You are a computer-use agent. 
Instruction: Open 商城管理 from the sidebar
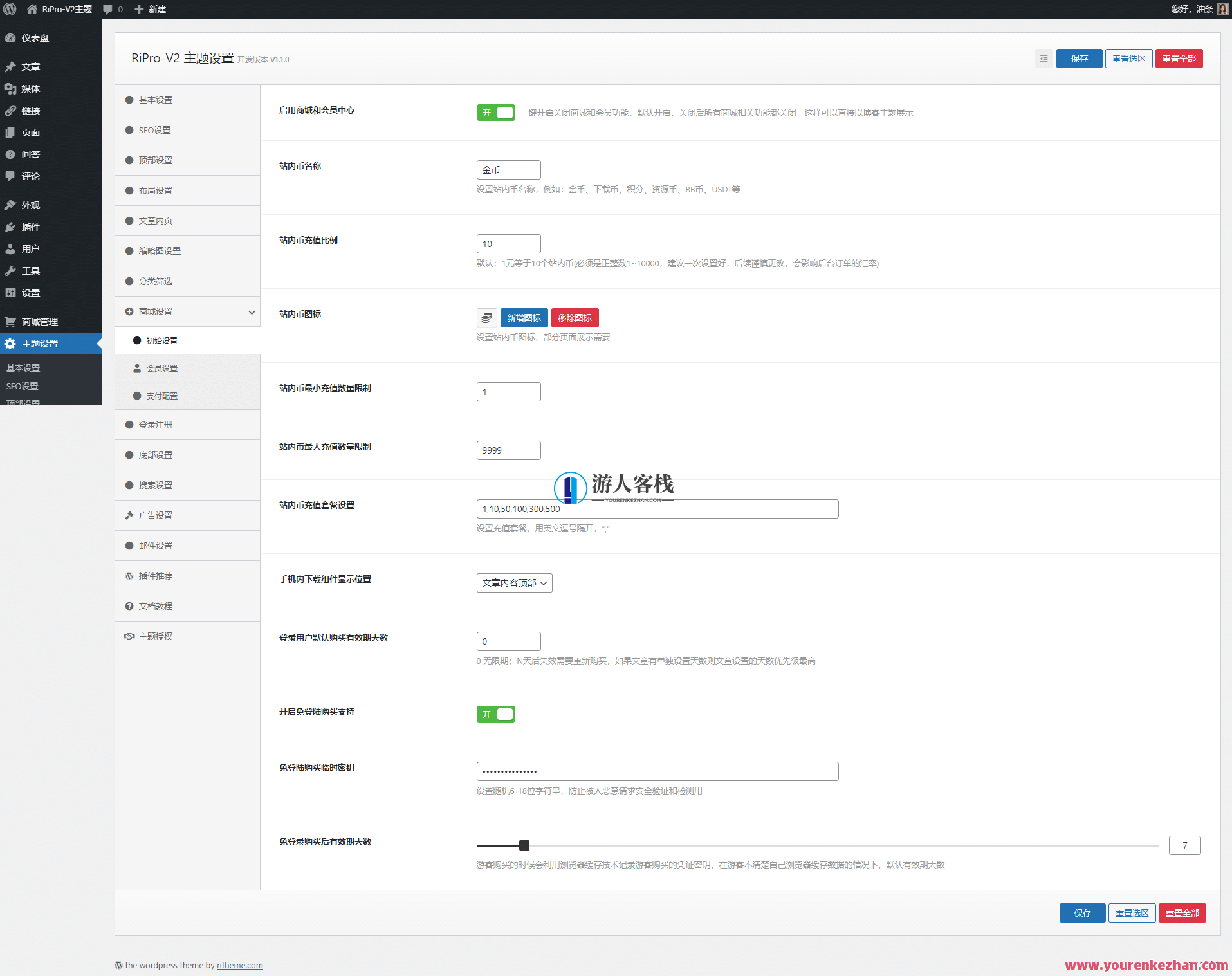40,321
